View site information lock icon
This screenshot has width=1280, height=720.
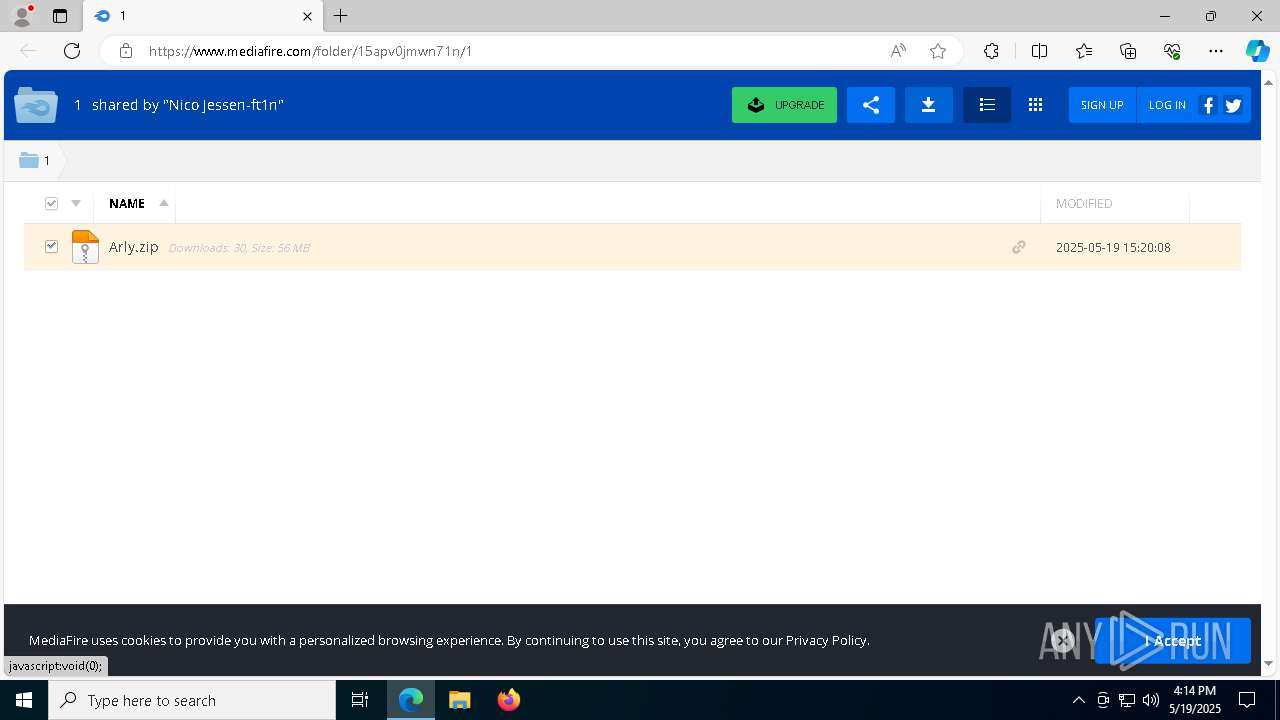126,51
